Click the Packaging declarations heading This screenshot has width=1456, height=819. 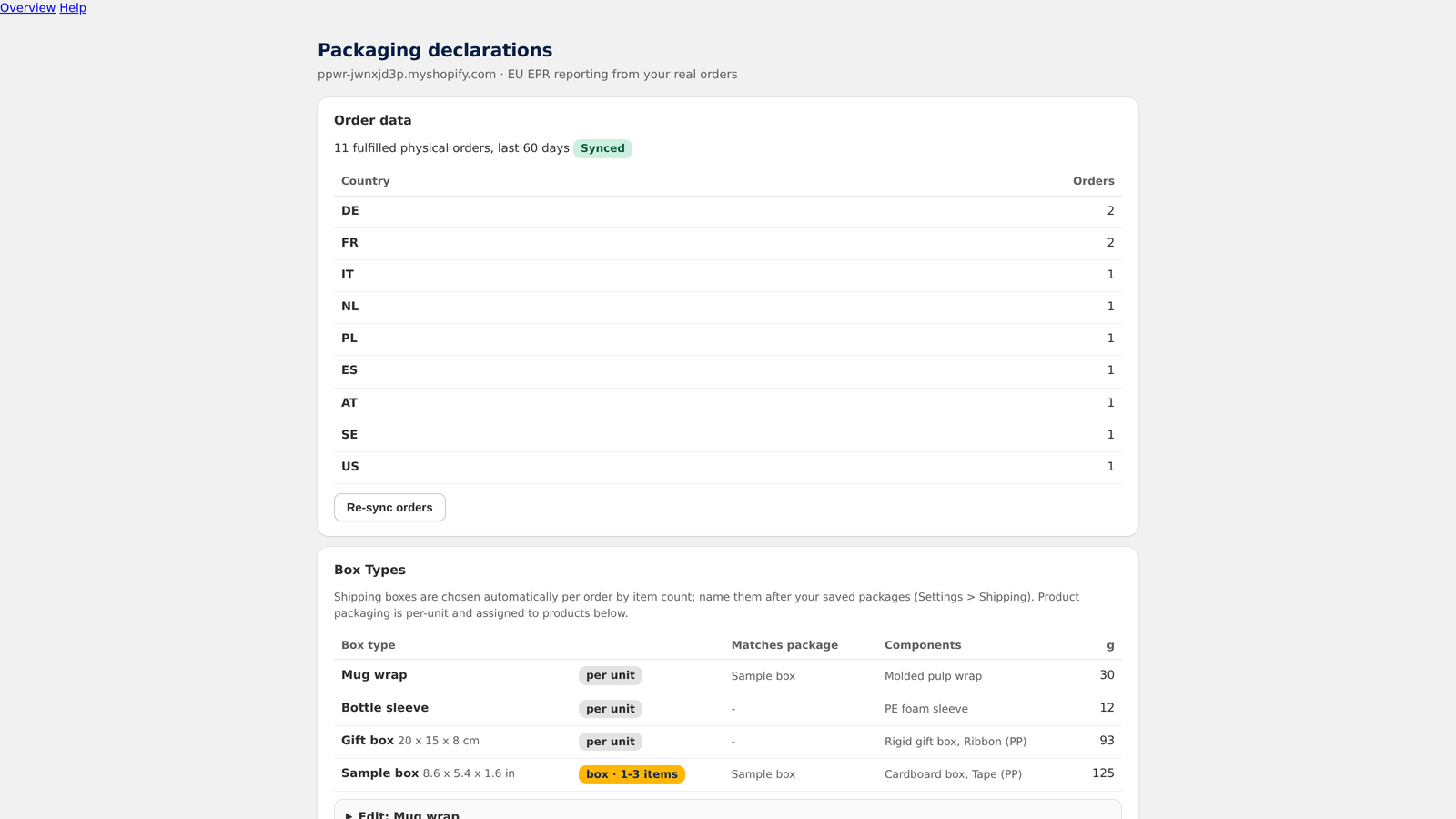pyautogui.click(x=435, y=50)
